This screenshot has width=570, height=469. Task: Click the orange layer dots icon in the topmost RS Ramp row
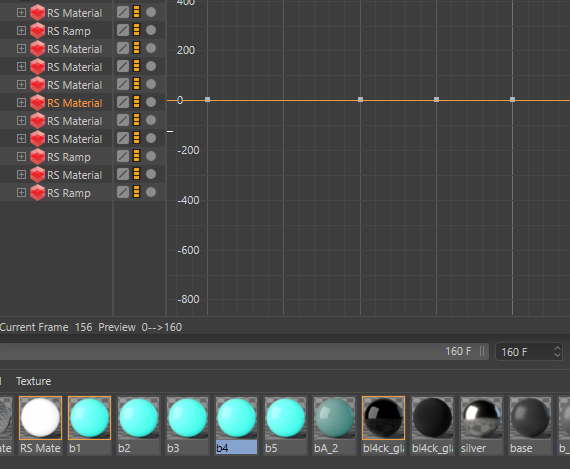click(x=137, y=30)
